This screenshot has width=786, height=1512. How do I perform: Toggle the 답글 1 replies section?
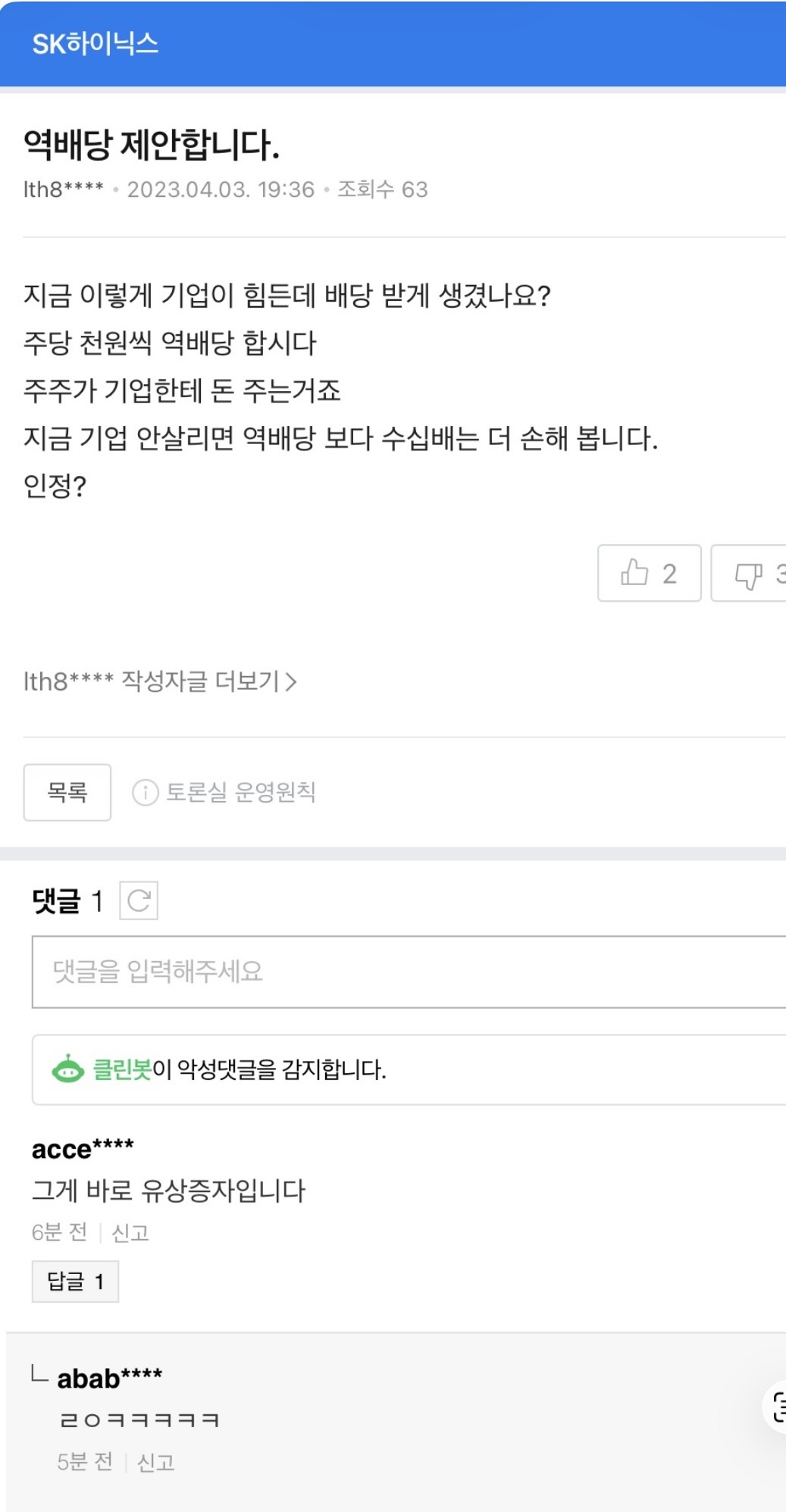(75, 1281)
